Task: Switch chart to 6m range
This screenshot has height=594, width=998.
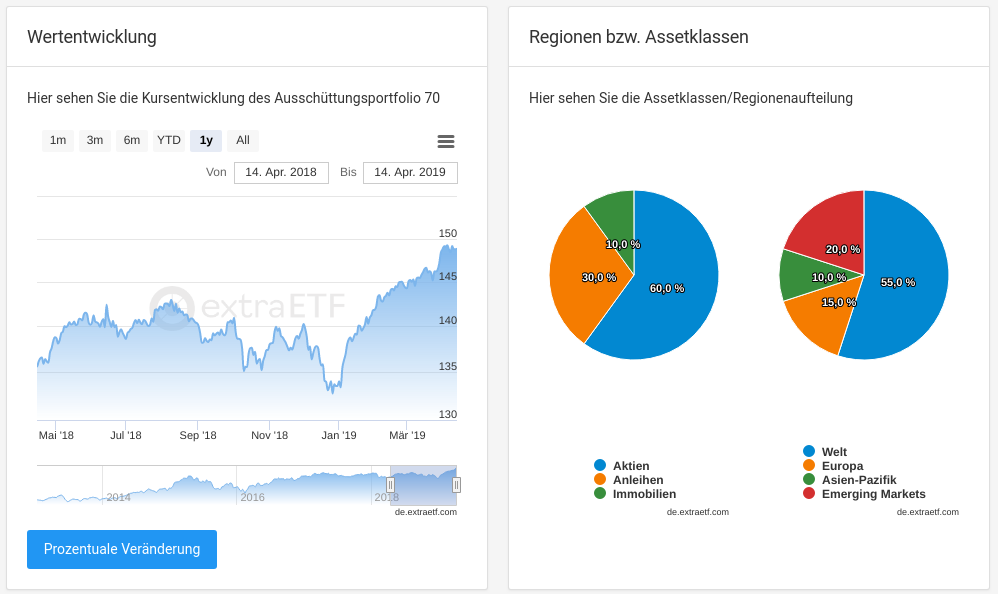Action: pos(132,141)
